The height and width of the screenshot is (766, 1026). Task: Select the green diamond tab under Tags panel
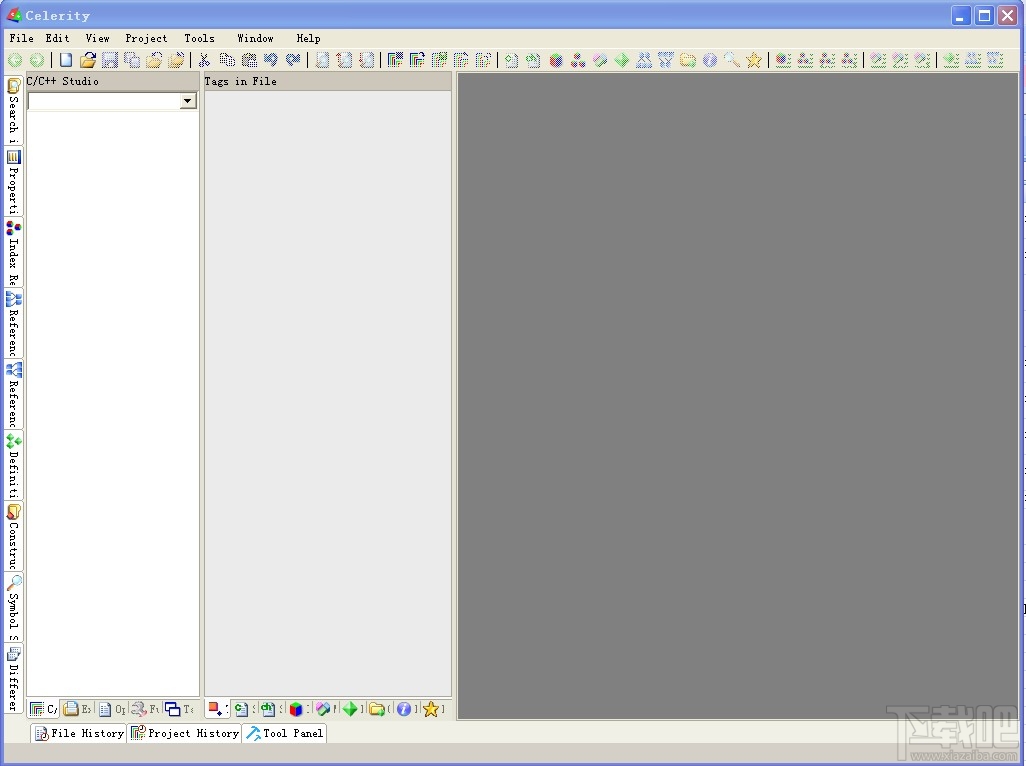coord(353,709)
